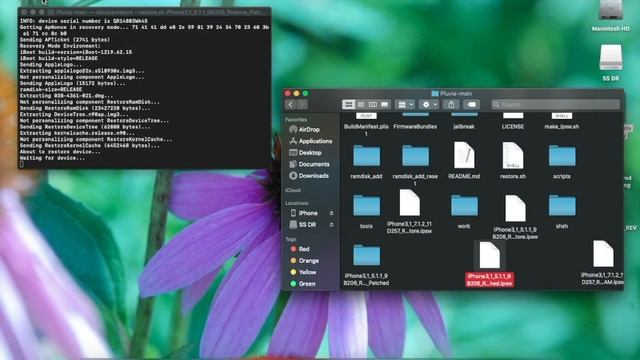Switch Finder to icon view
Screen dimensions: 640x360
[x=349, y=105]
